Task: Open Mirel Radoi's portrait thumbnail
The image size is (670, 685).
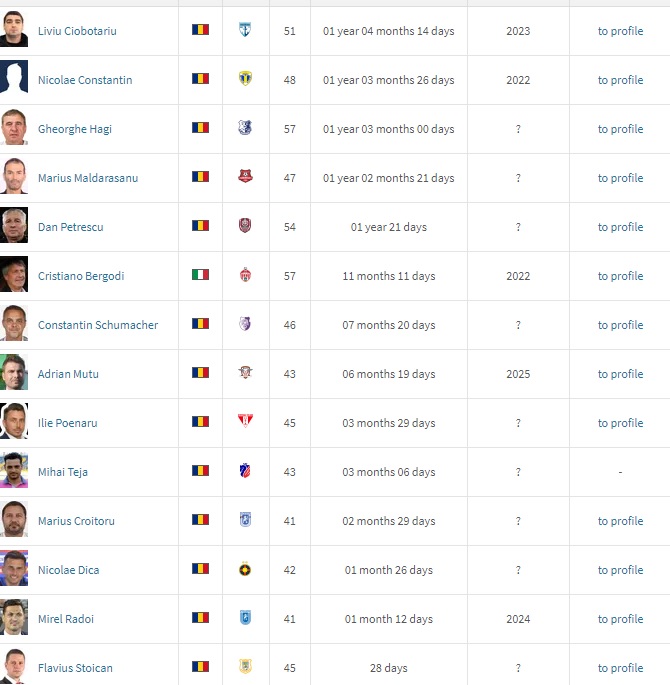Action: click(x=14, y=619)
